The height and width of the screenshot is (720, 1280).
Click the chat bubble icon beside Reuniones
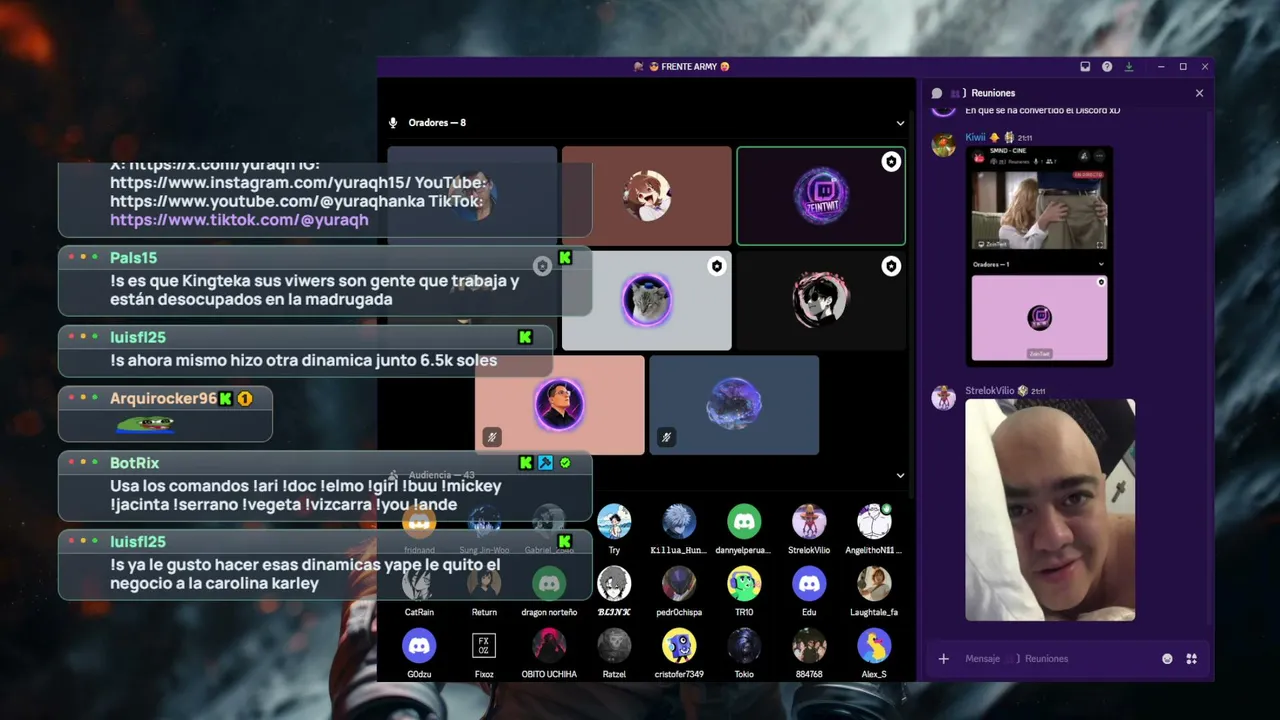click(937, 93)
